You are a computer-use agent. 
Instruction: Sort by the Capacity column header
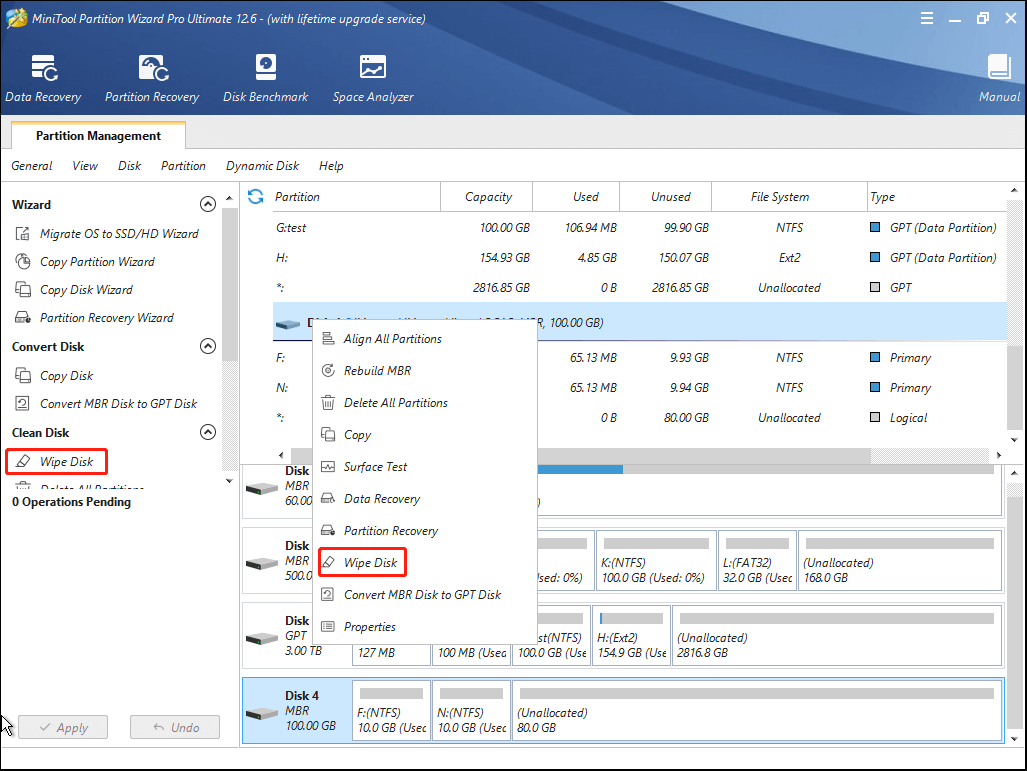[x=487, y=197]
